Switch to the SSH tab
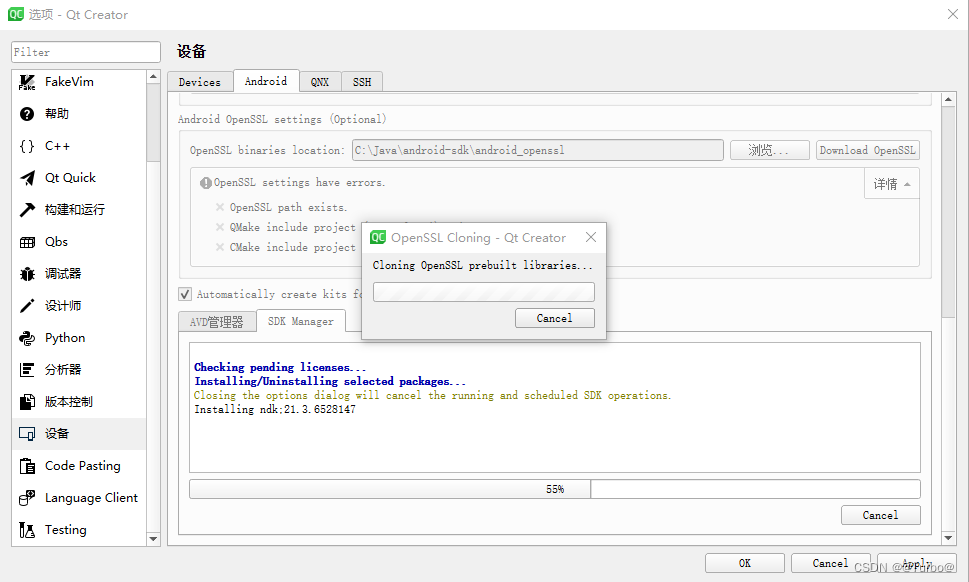This screenshot has height=582, width=969. tap(362, 82)
